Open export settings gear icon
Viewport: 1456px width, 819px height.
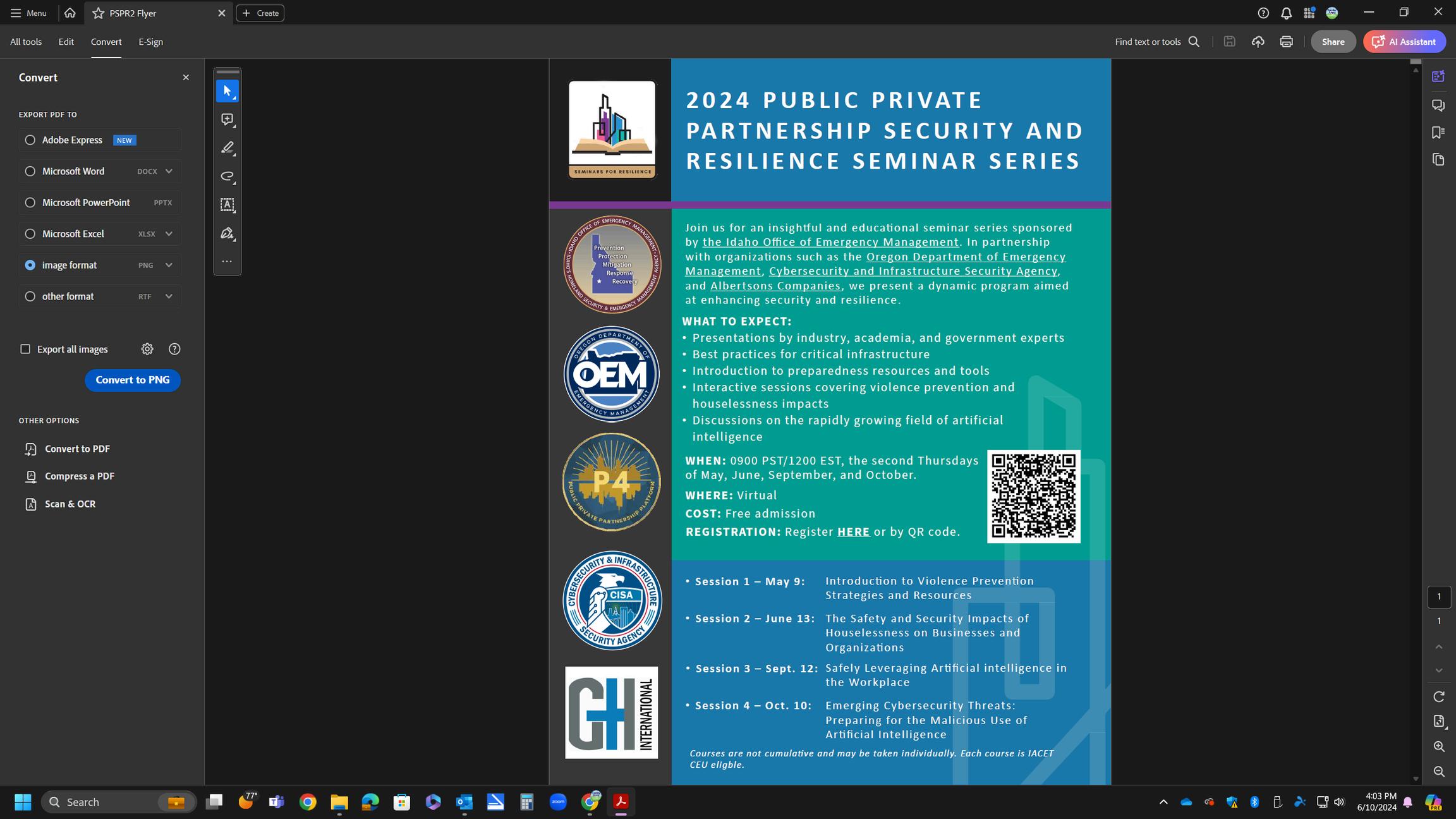click(147, 349)
